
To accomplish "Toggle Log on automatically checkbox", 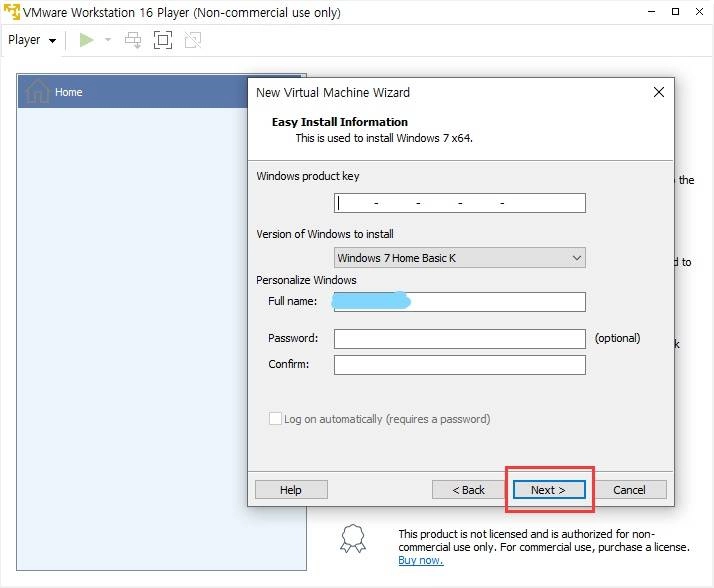I will [x=275, y=419].
